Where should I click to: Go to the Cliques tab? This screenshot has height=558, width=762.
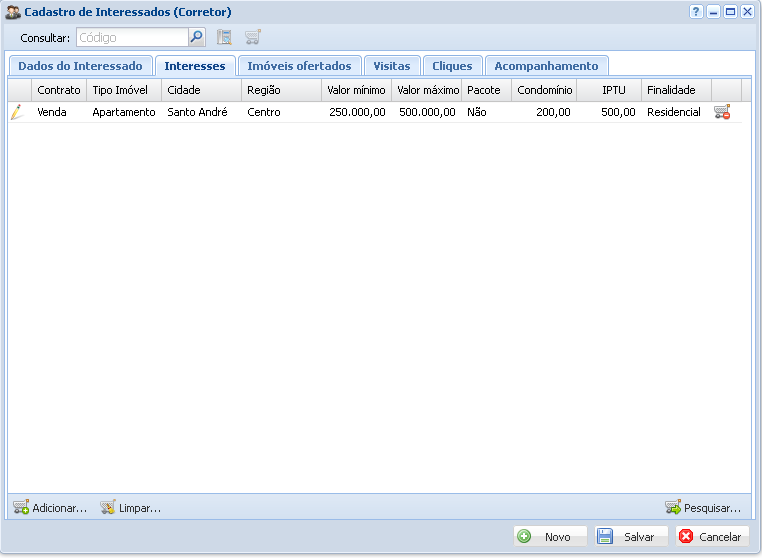pyautogui.click(x=452, y=66)
